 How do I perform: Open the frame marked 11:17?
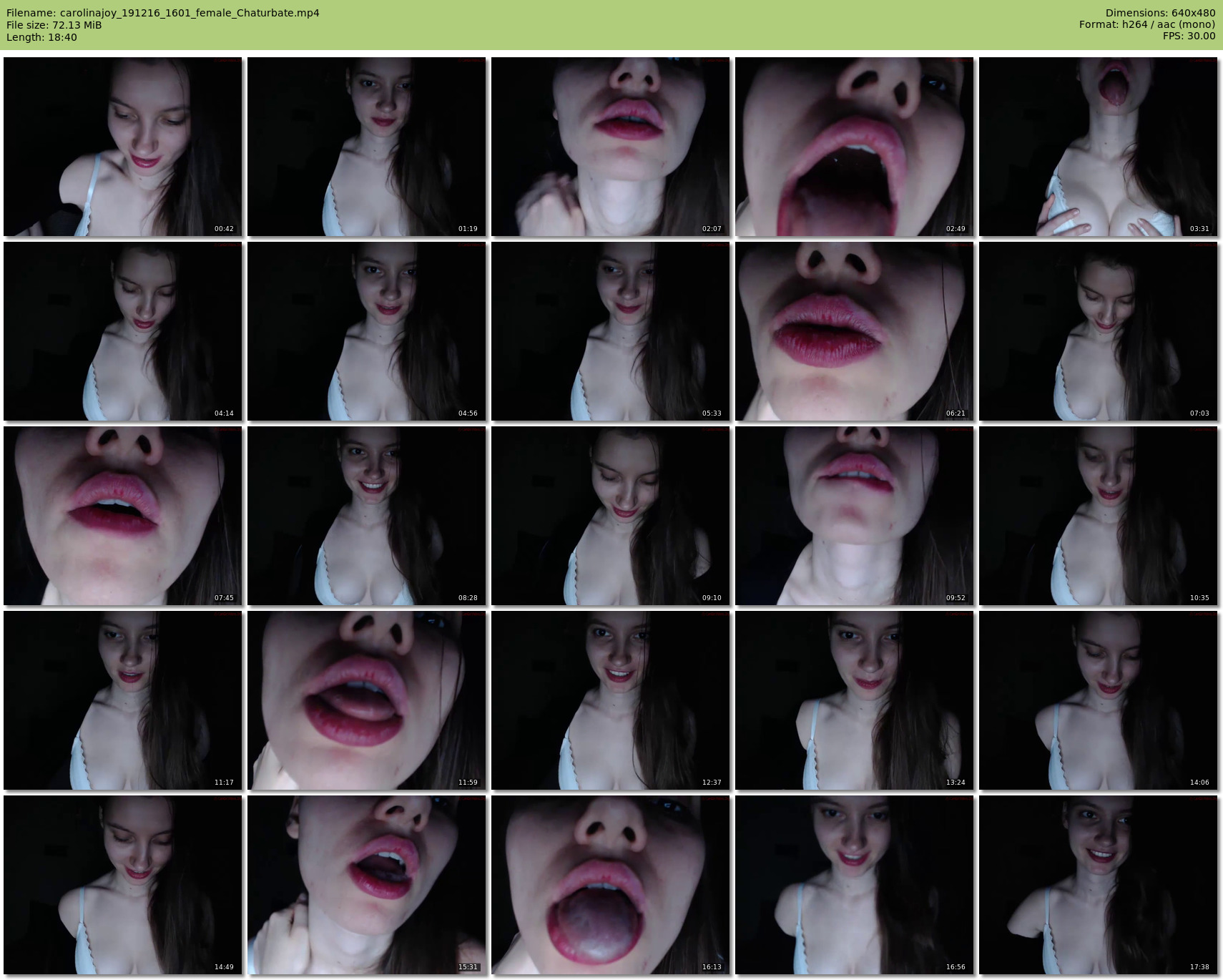click(x=122, y=700)
